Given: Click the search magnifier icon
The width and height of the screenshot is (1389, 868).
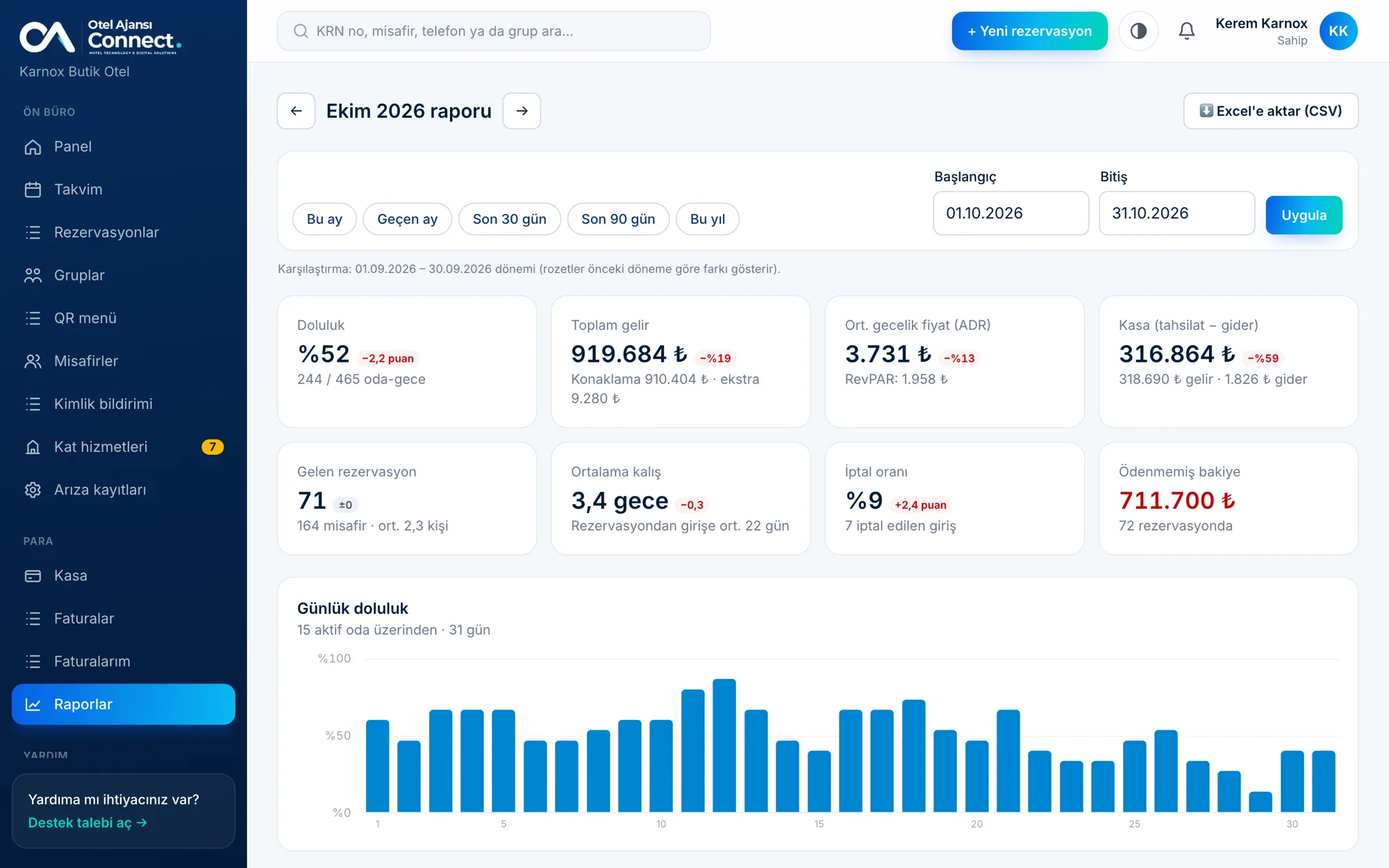Looking at the screenshot, I should coord(301,31).
